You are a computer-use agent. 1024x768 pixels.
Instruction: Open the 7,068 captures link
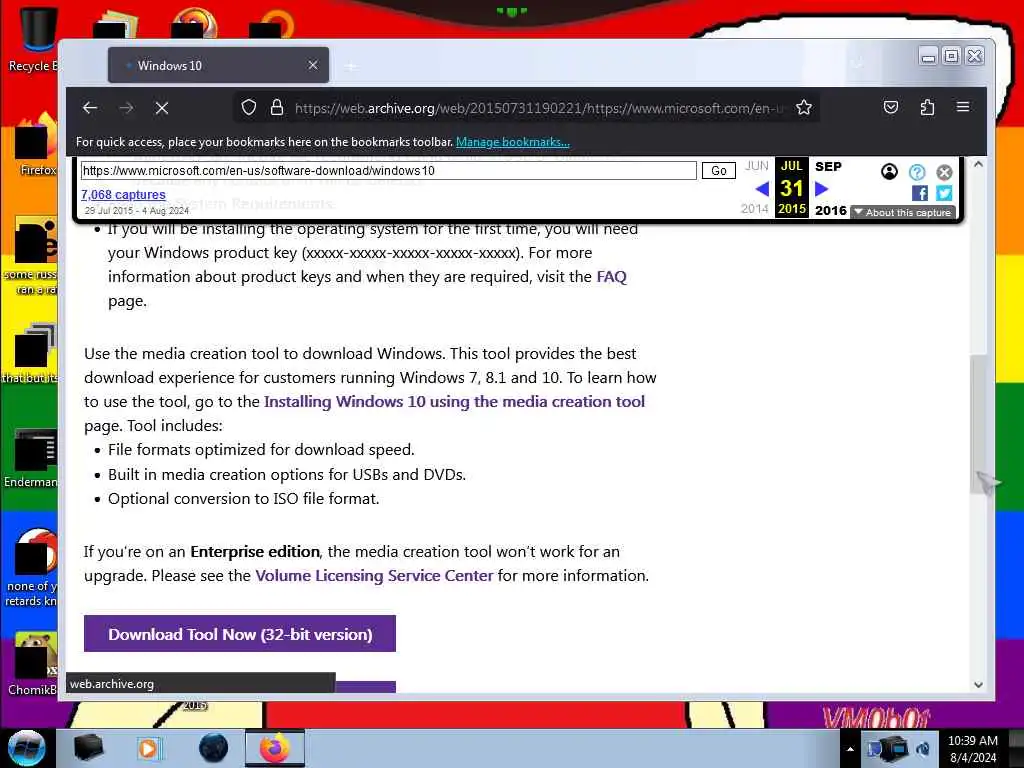[x=123, y=195]
